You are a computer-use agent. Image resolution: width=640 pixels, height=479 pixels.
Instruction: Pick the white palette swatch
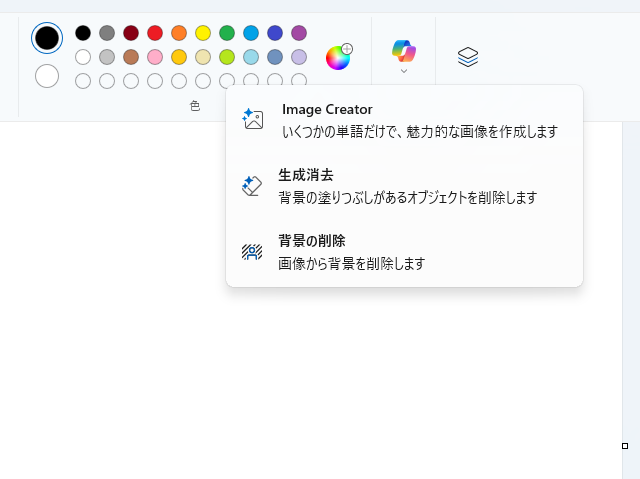click(83, 57)
